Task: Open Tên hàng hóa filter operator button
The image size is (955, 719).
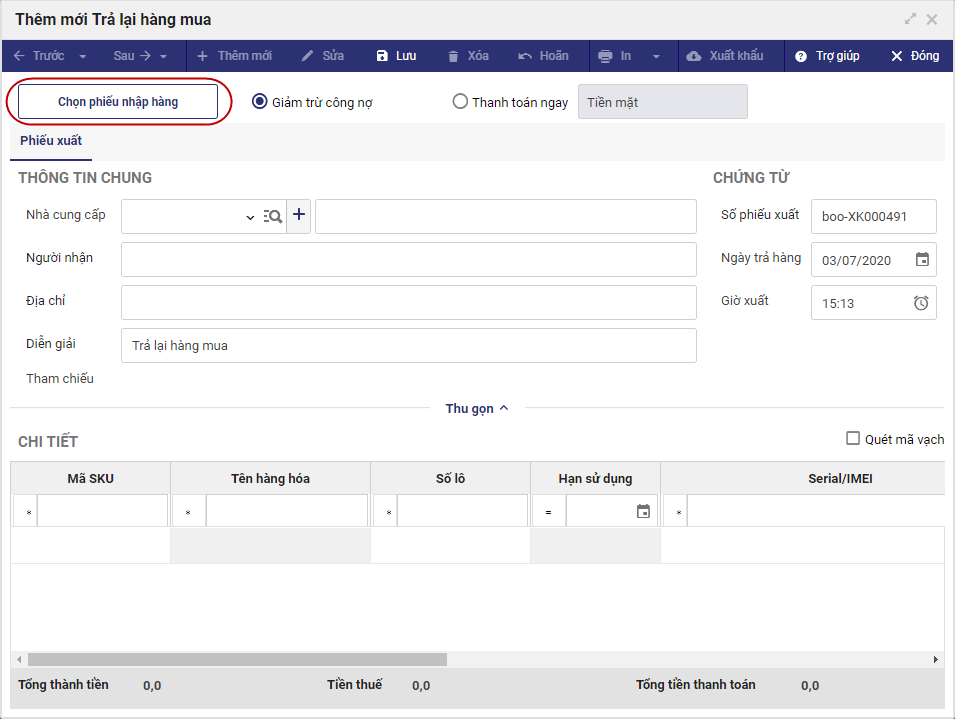Action: click(188, 513)
